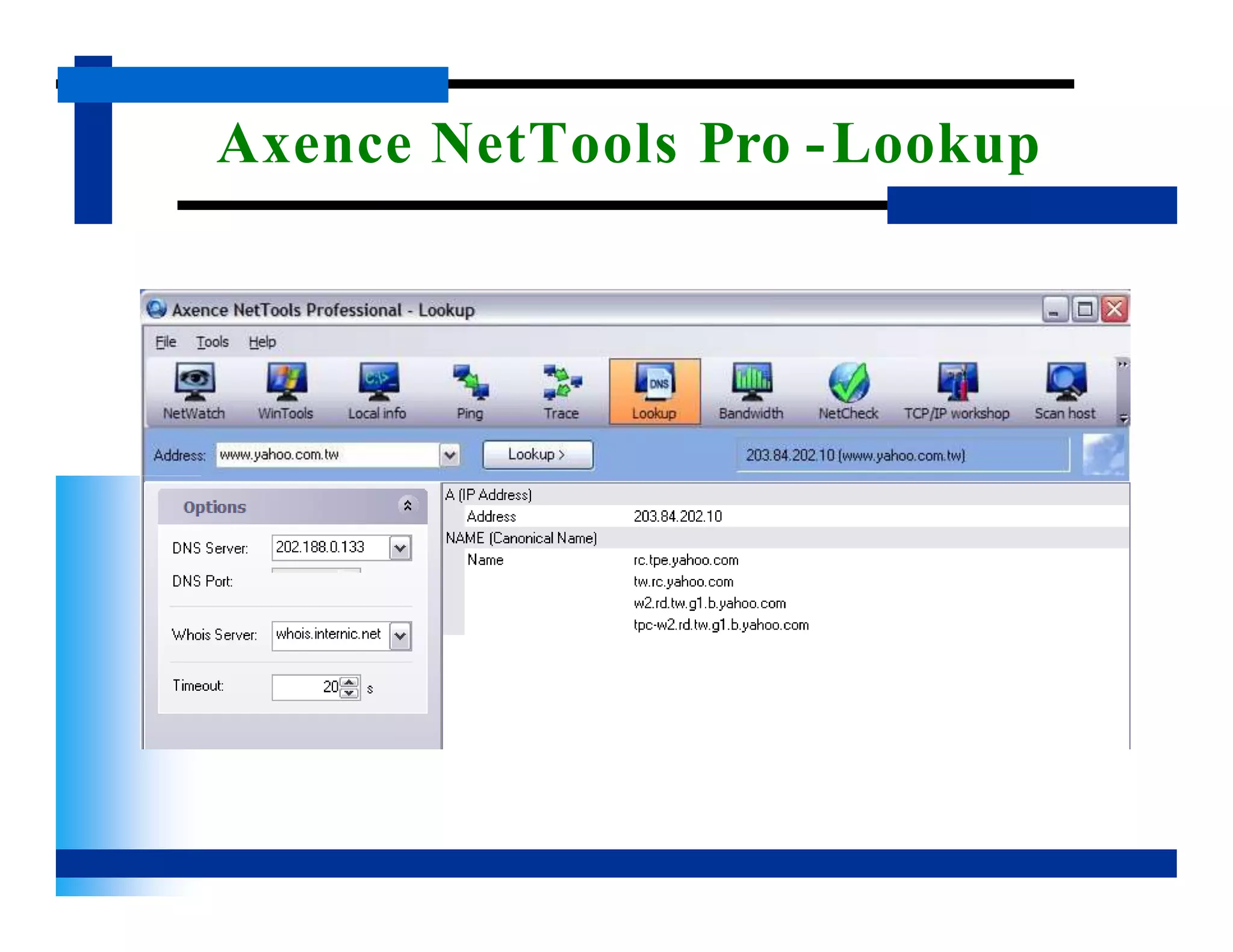Minimize the NetTools window
Image resolution: width=1233 pixels, height=952 pixels.
pyautogui.click(x=1055, y=309)
